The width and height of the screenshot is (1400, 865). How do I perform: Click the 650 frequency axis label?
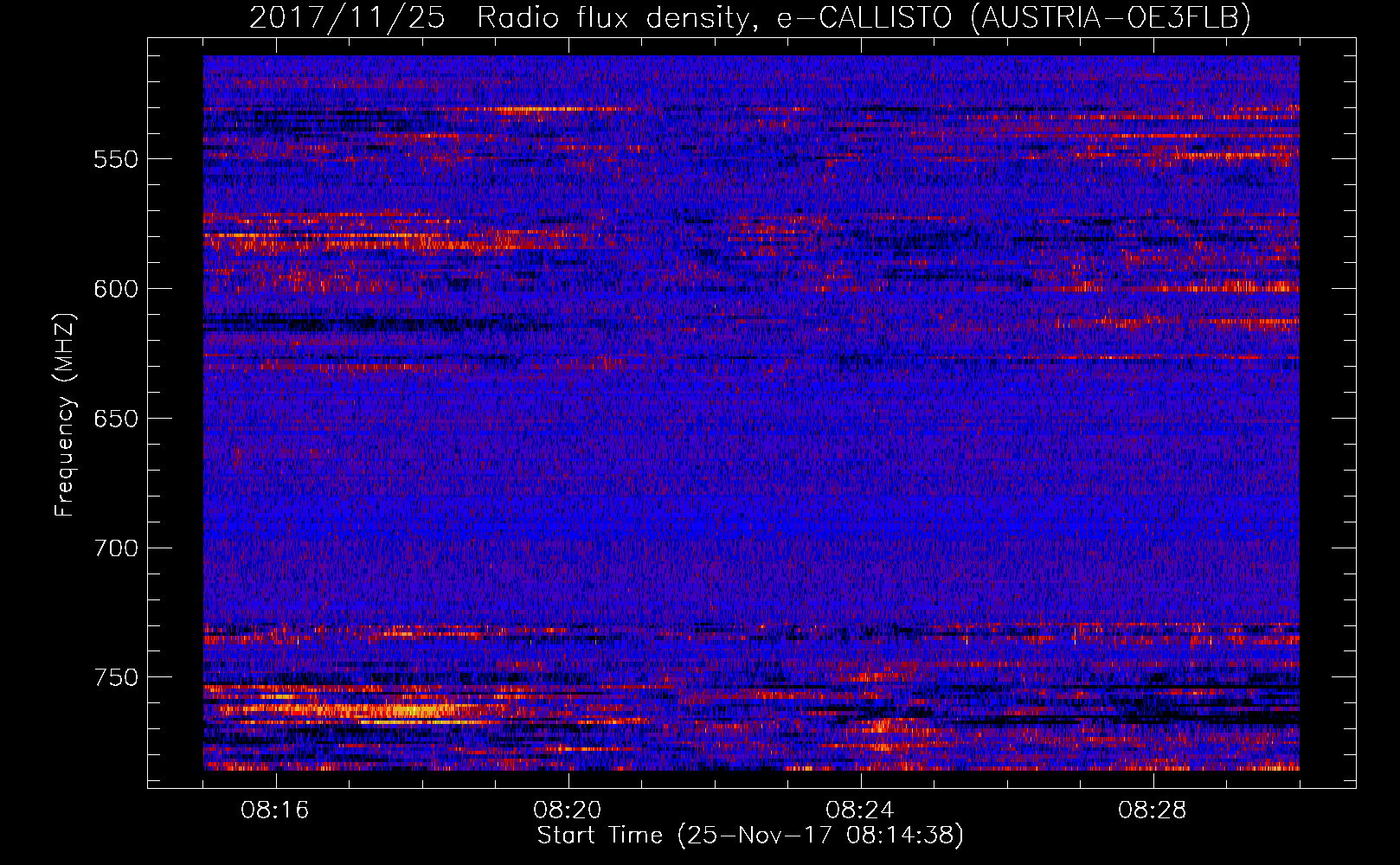116,419
